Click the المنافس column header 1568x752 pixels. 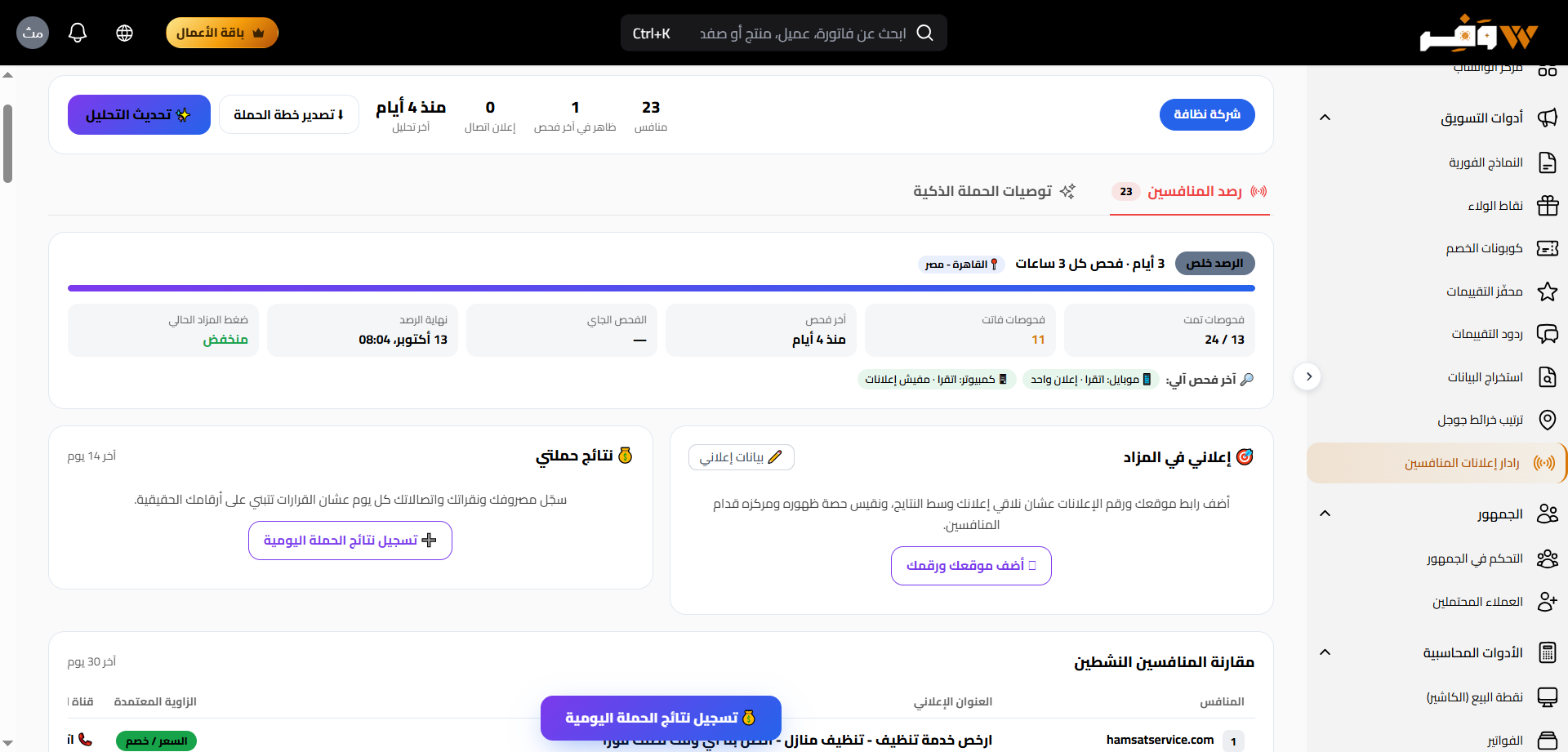point(1222,702)
